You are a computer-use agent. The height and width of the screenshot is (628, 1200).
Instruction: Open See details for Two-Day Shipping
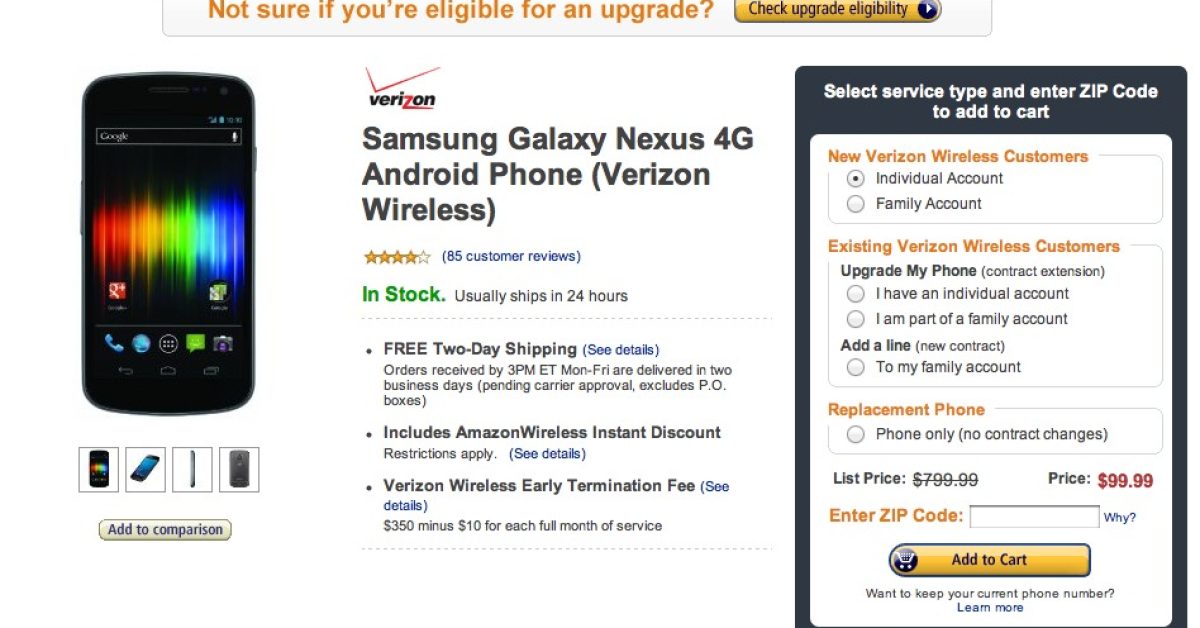[621, 350]
